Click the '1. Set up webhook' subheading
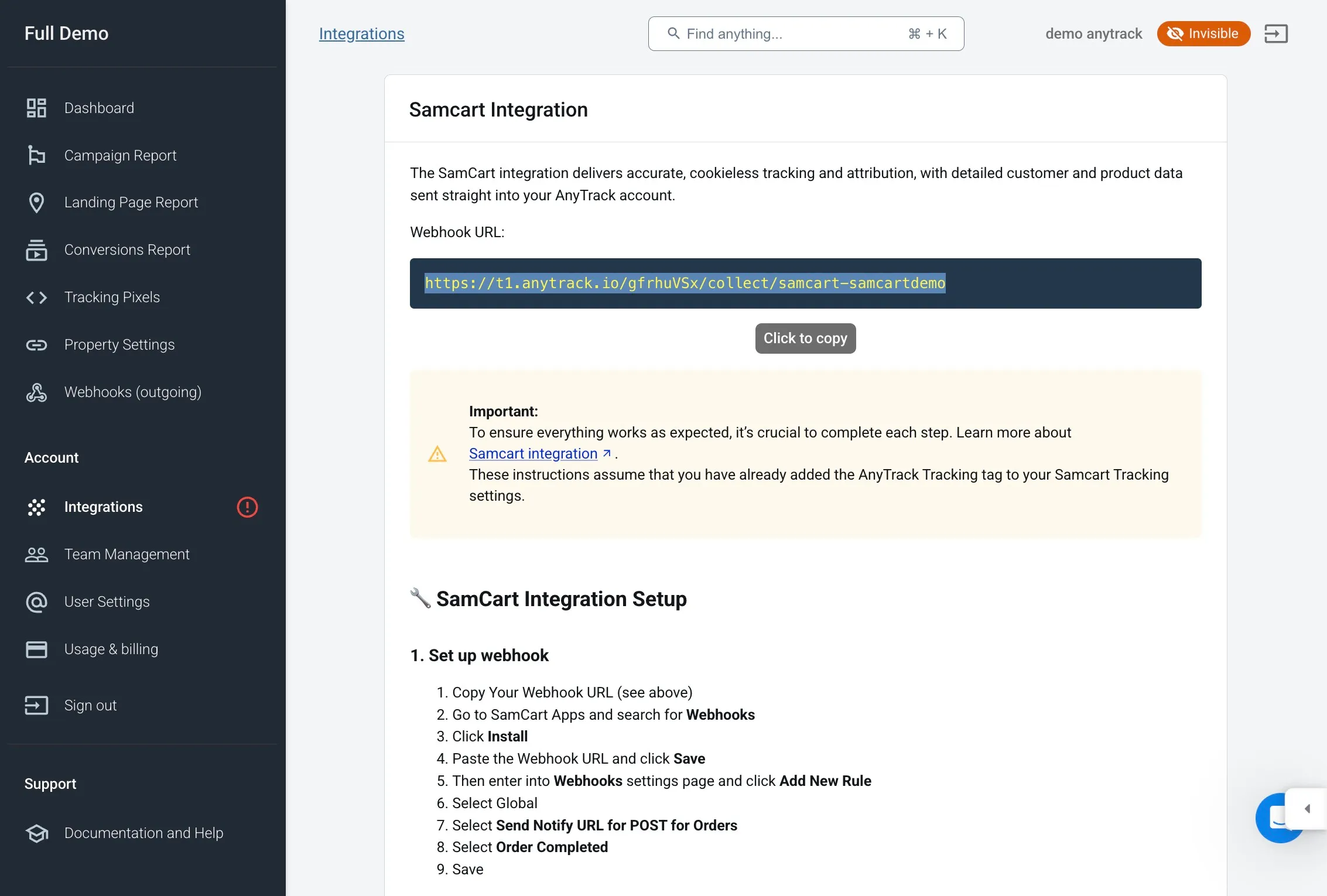Screen dimensions: 1327x896 click(479, 655)
